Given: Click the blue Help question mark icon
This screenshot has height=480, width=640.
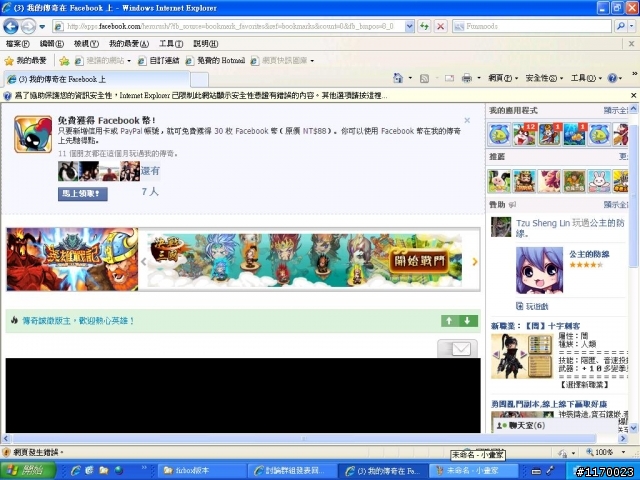Looking at the screenshot, I should coord(612,78).
